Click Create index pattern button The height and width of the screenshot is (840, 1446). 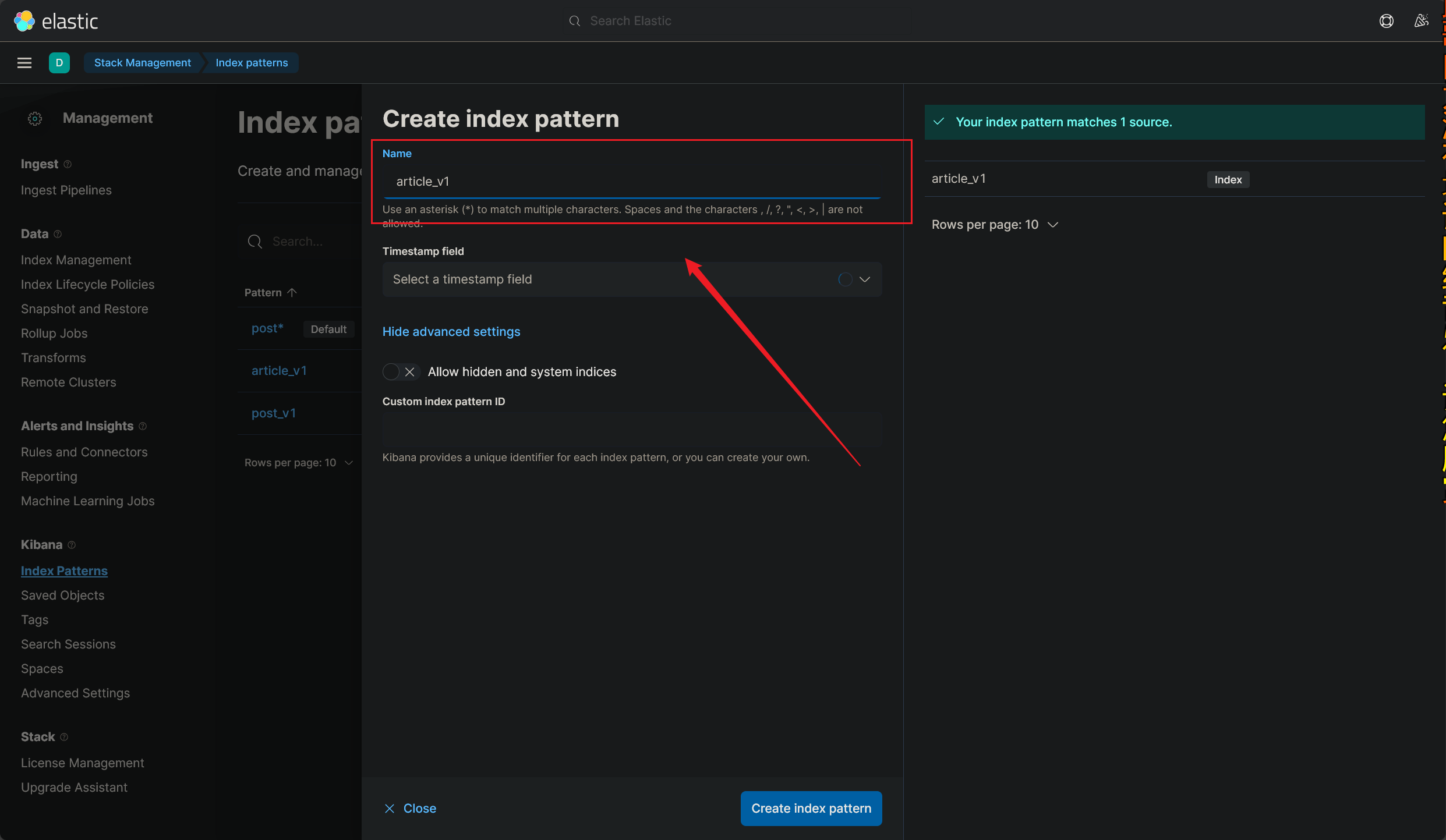click(811, 808)
